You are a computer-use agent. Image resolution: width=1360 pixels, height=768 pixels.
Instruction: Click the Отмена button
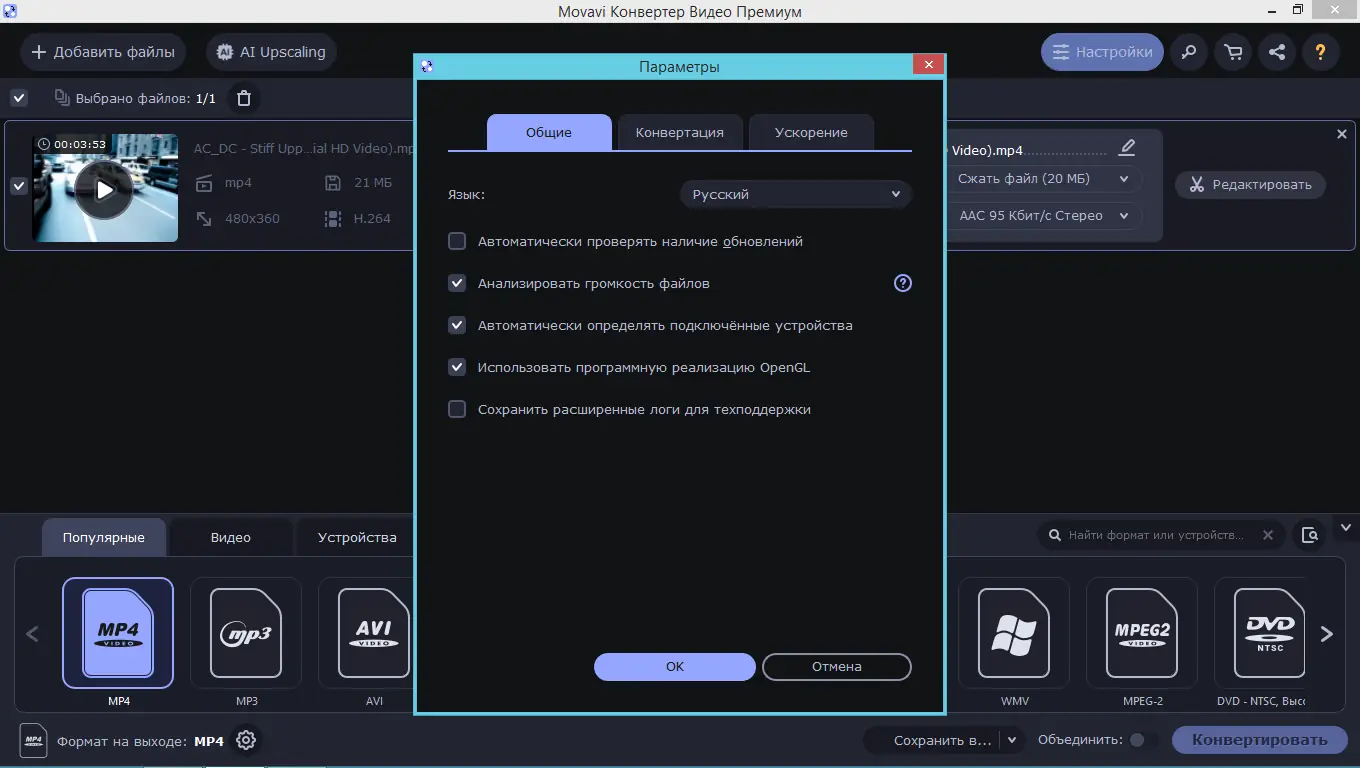tap(837, 667)
